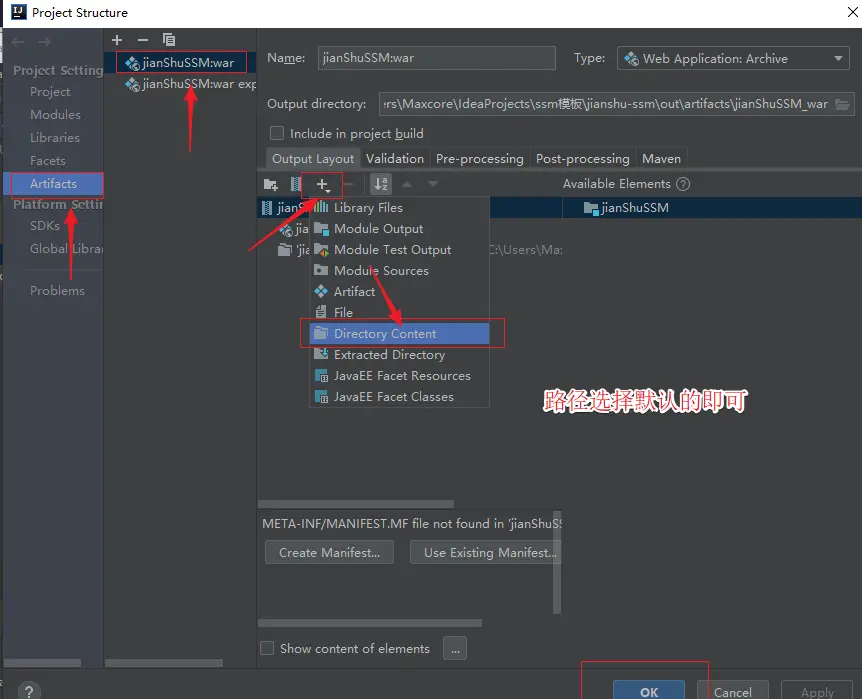Move element up arrow

tap(407, 184)
